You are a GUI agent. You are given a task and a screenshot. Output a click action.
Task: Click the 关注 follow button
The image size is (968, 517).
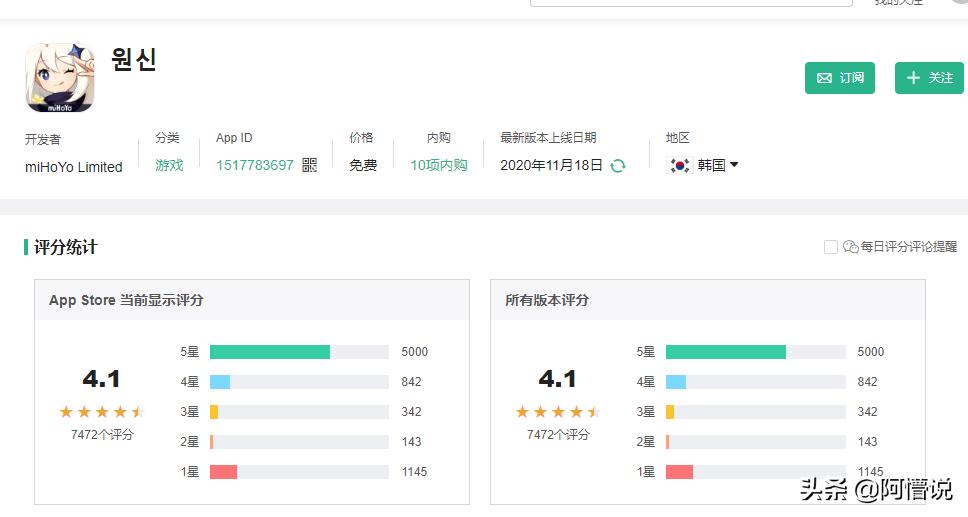[929, 78]
